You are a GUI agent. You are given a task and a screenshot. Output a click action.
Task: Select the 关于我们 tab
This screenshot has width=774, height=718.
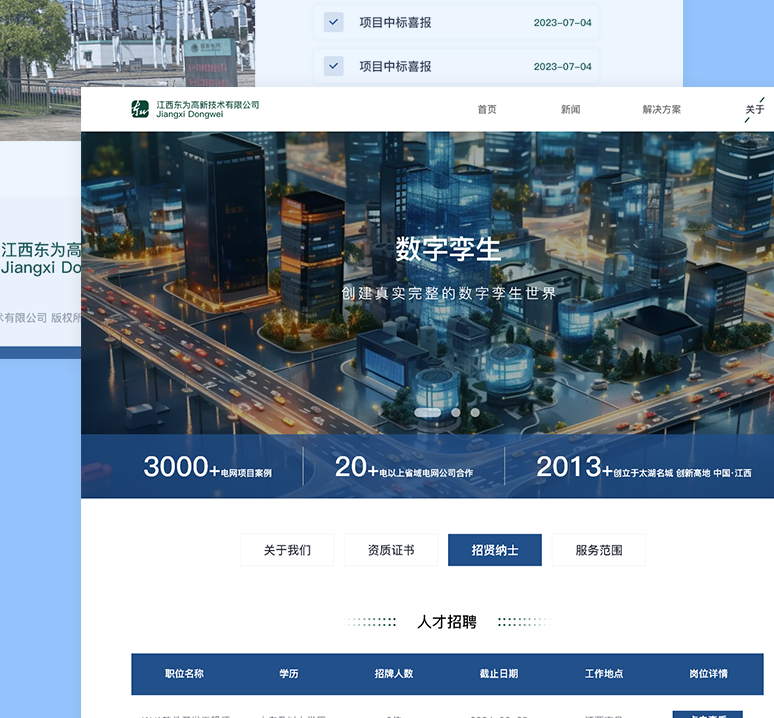pos(287,550)
